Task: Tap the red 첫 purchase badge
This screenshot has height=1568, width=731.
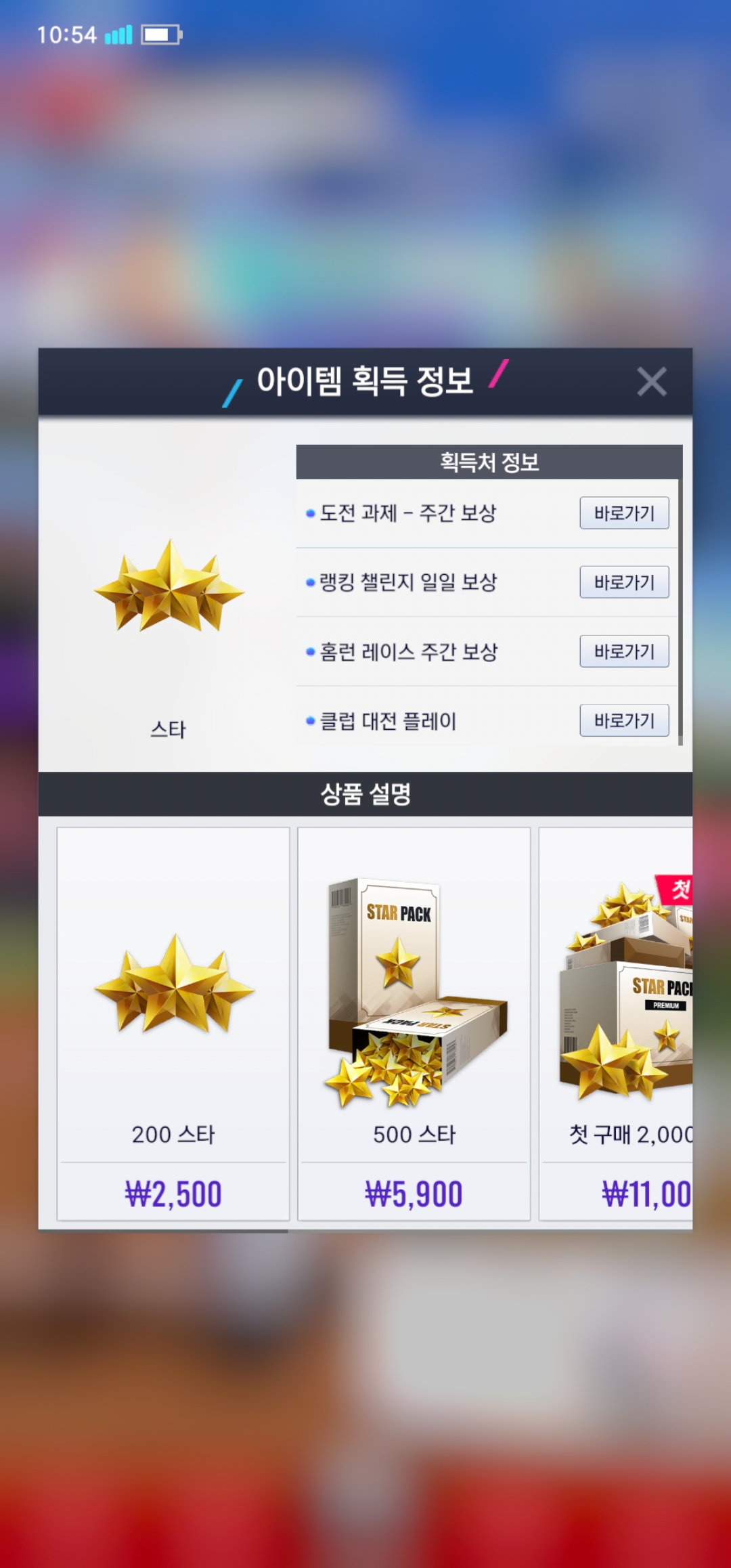Action: click(x=675, y=889)
